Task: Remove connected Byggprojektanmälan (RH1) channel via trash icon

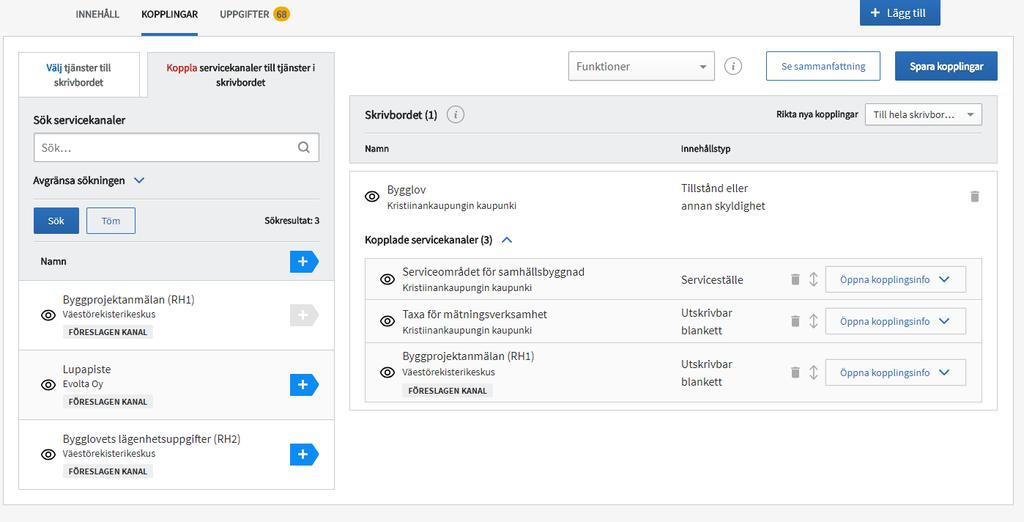Action: (795, 372)
